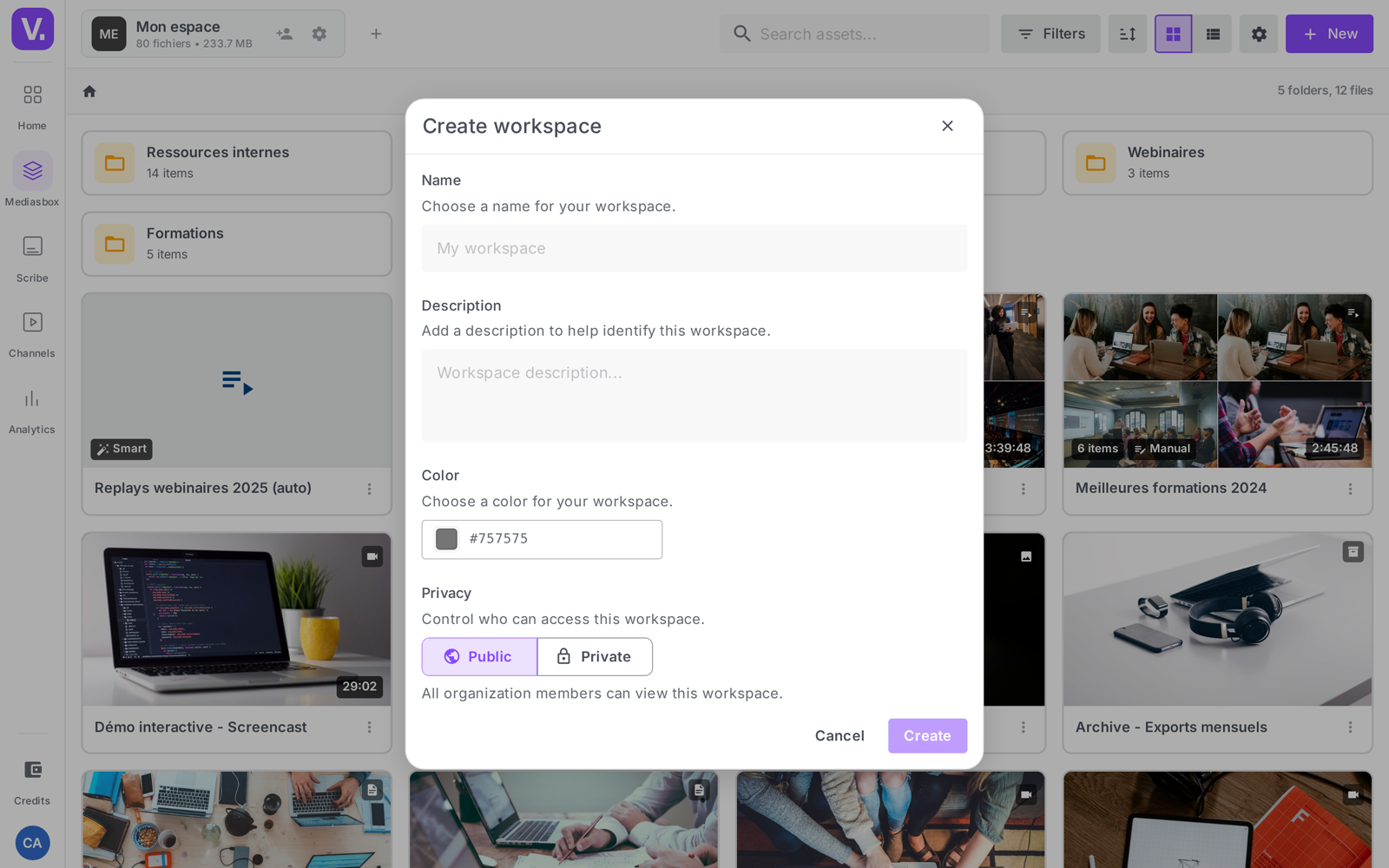Open the Replays webinaires 2025 playlist thumbnail

coord(237,381)
